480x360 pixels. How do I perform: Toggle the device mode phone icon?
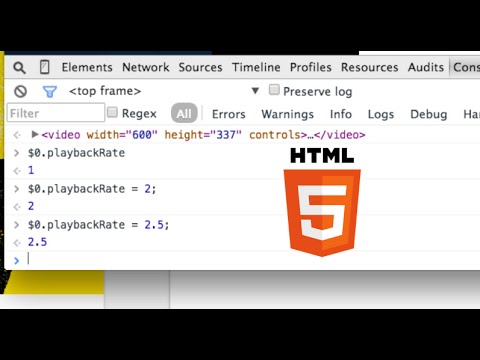[x=45, y=67]
